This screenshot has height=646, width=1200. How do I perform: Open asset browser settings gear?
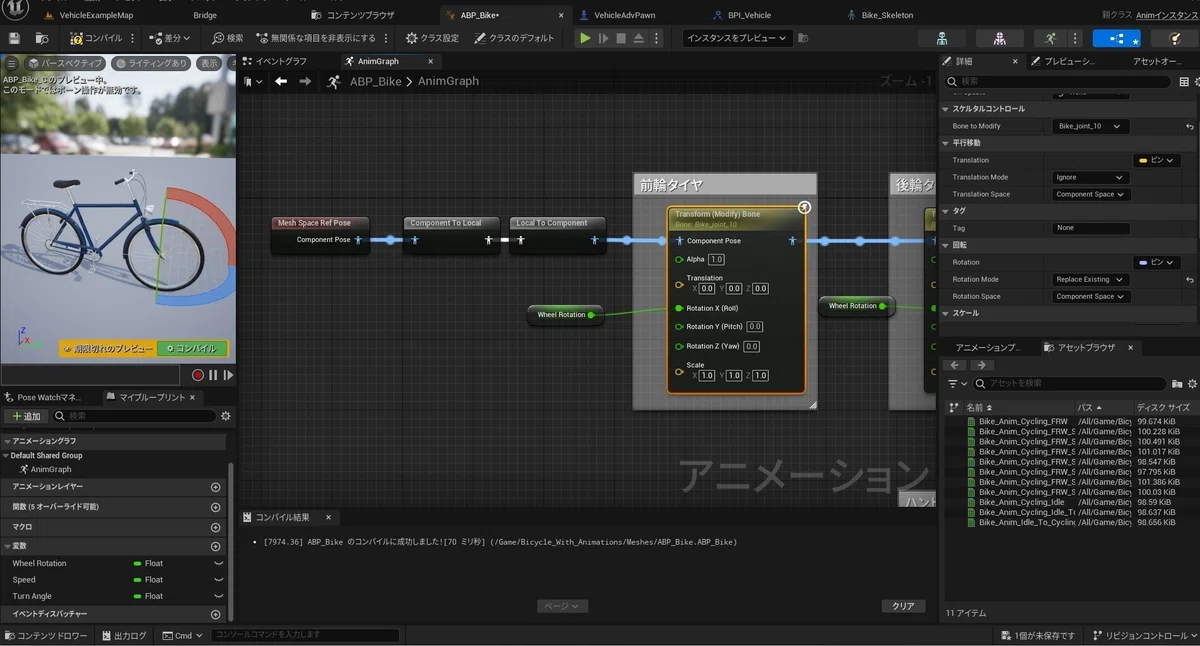(1192, 384)
